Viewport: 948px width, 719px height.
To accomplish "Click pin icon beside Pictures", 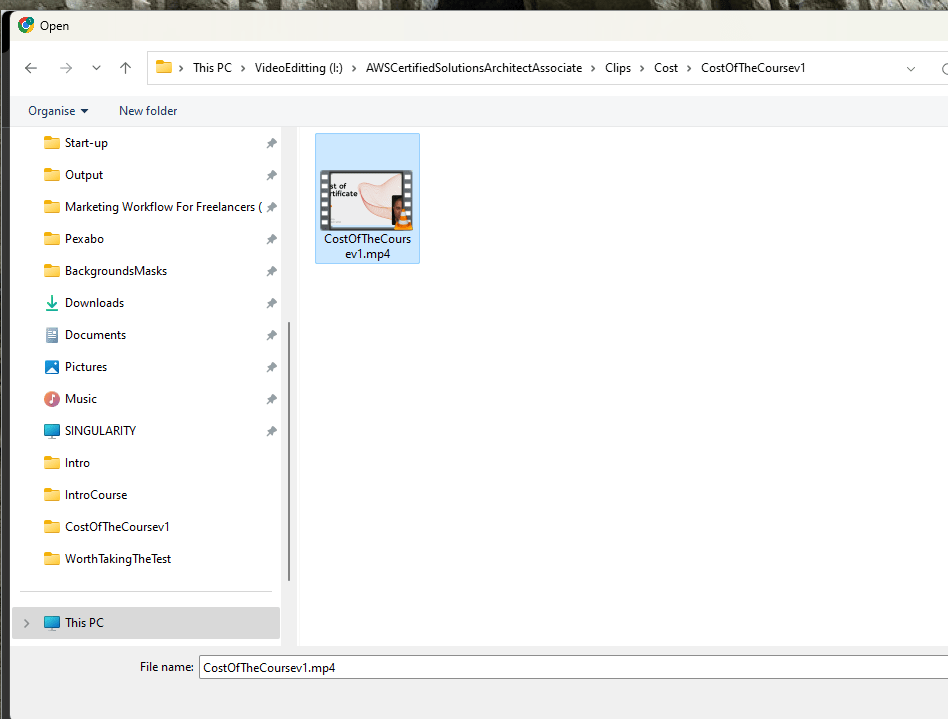I will (x=271, y=368).
